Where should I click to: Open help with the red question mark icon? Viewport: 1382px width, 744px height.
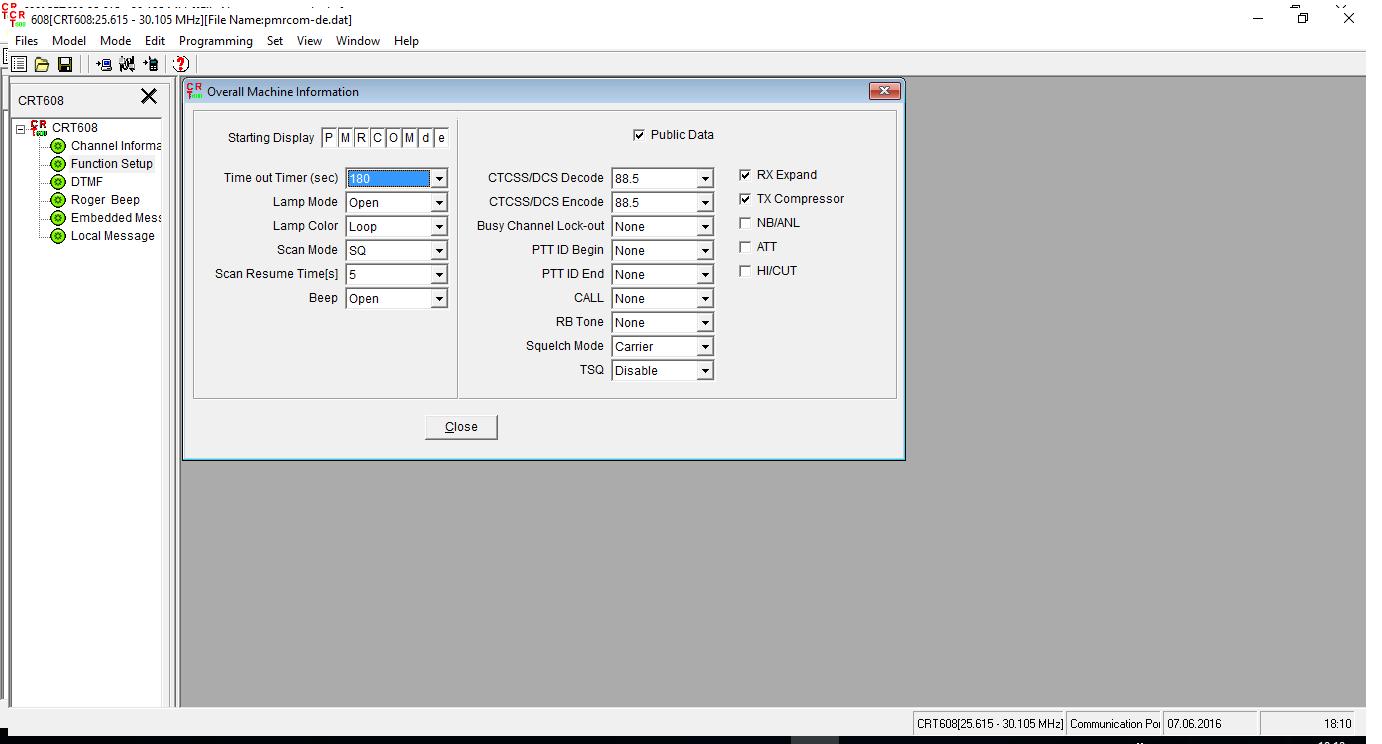[x=181, y=64]
